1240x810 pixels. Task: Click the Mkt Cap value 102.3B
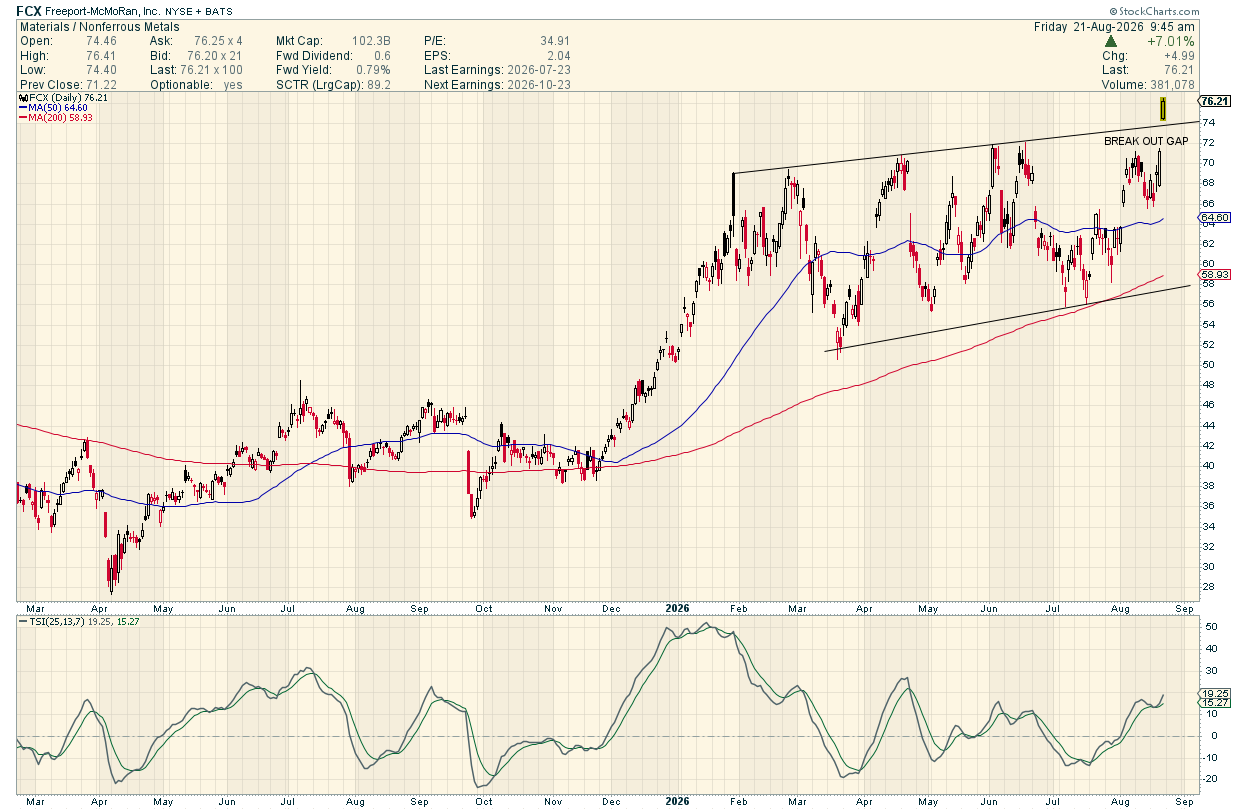(x=369, y=42)
